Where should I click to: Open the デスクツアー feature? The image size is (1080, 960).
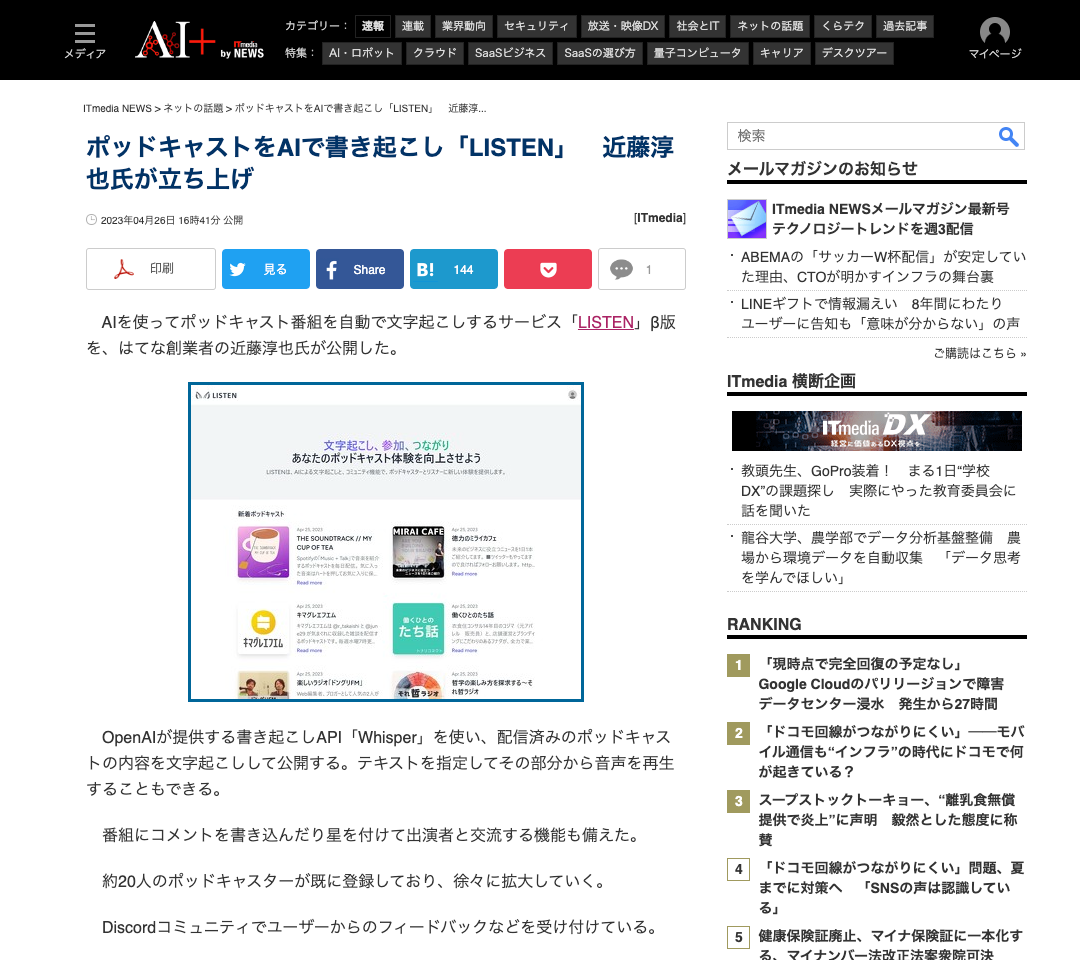(x=854, y=53)
